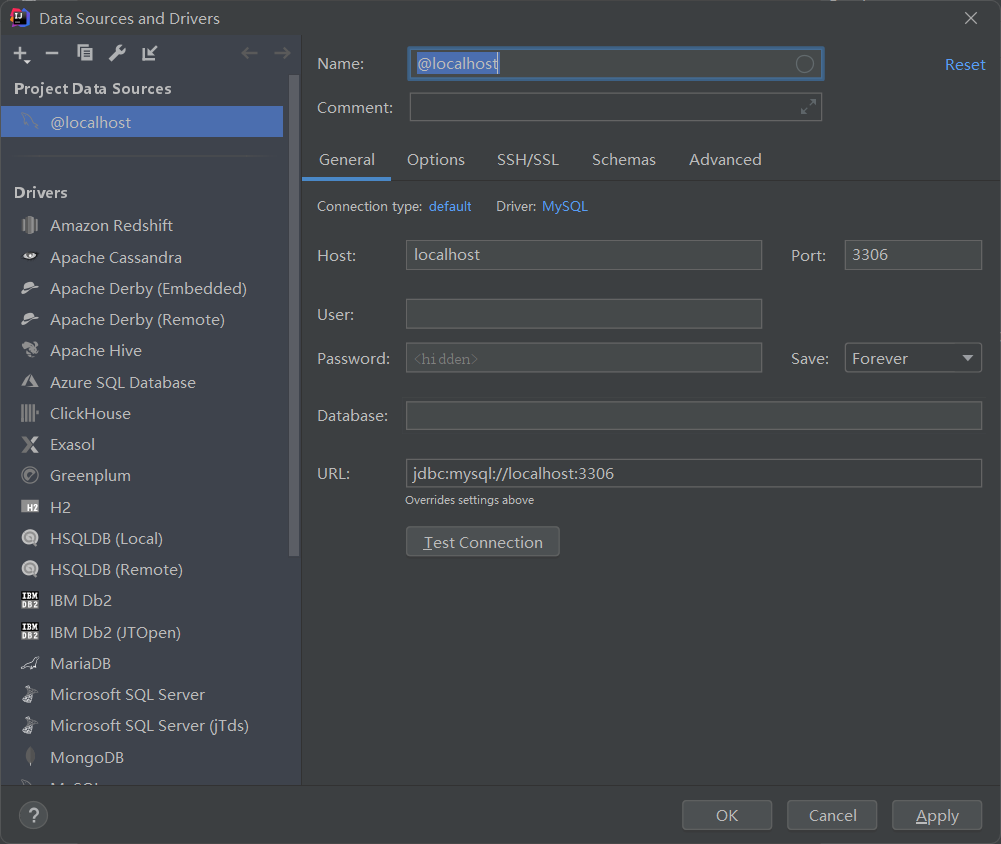Click the MySQL driver link
The height and width of the screenshot is (844, 1001).
pyautogui.click(x=565, y=206)
